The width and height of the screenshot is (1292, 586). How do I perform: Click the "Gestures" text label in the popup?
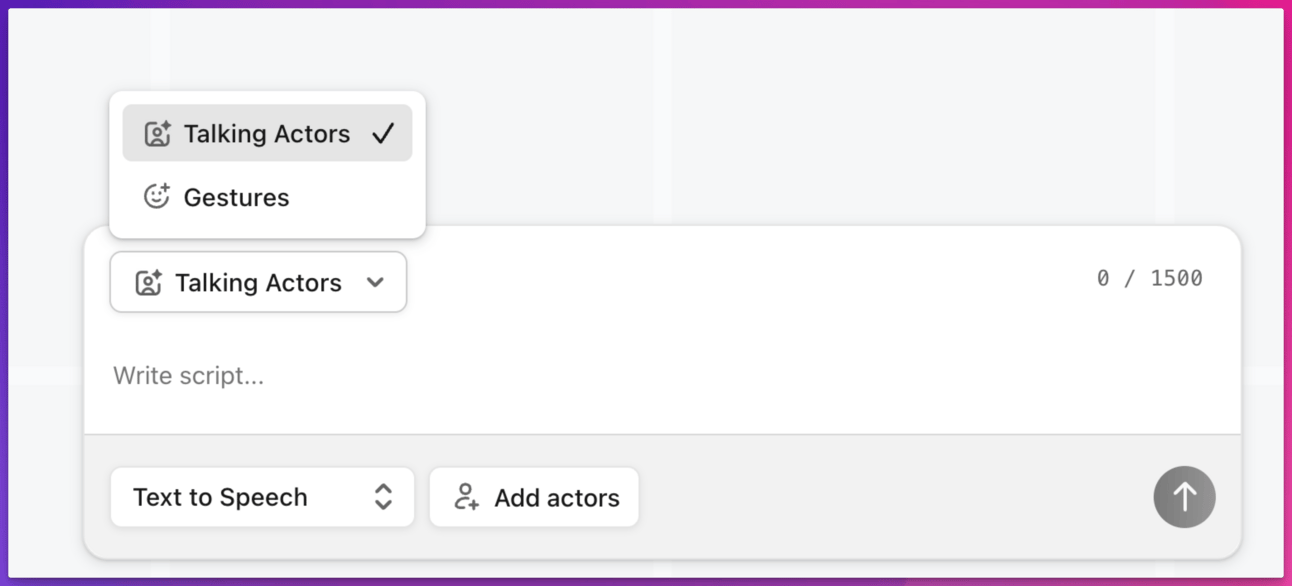point(236,197)
